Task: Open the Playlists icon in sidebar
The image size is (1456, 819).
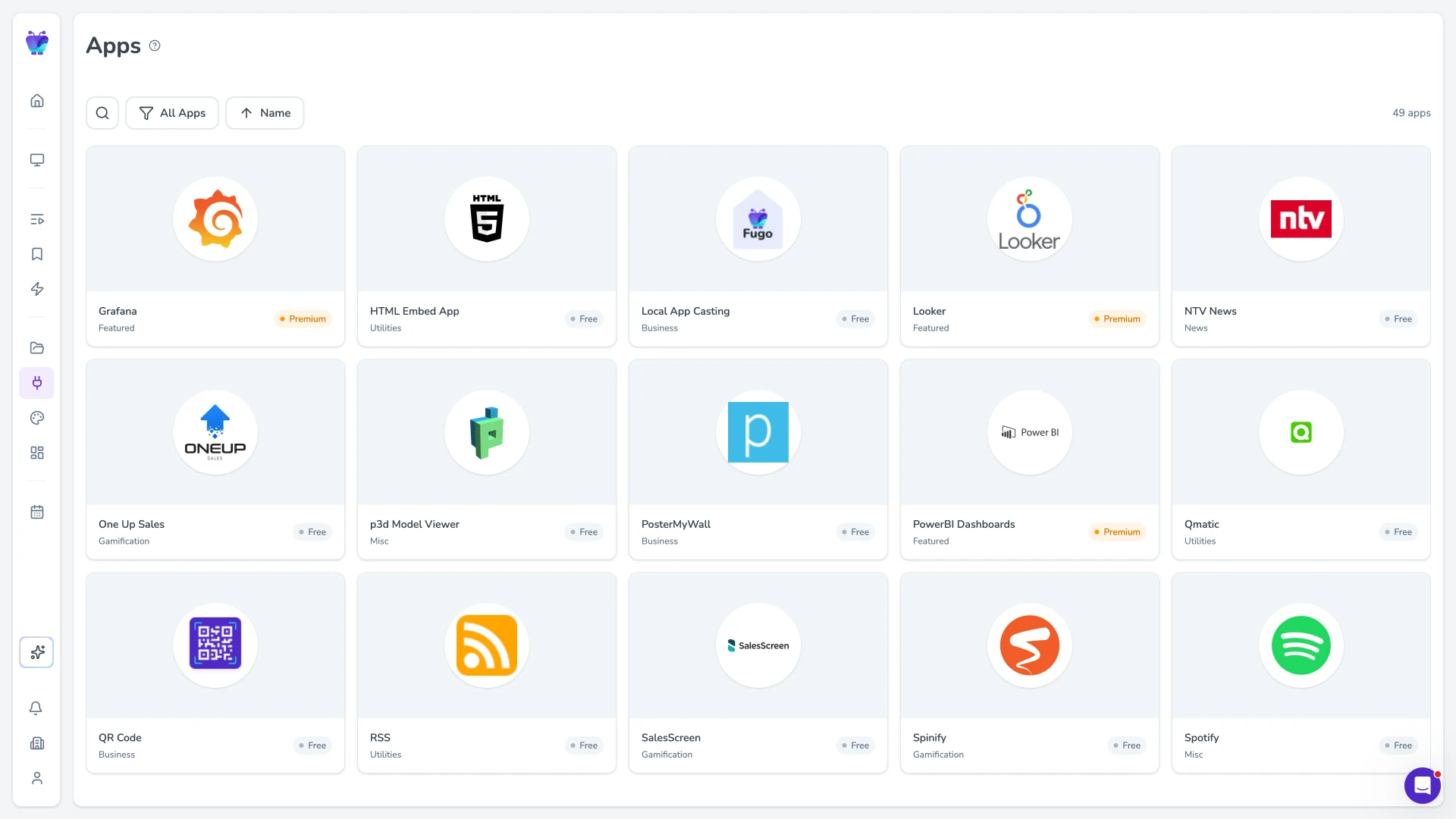Action: pyautogui.click(x=36, y=219)
